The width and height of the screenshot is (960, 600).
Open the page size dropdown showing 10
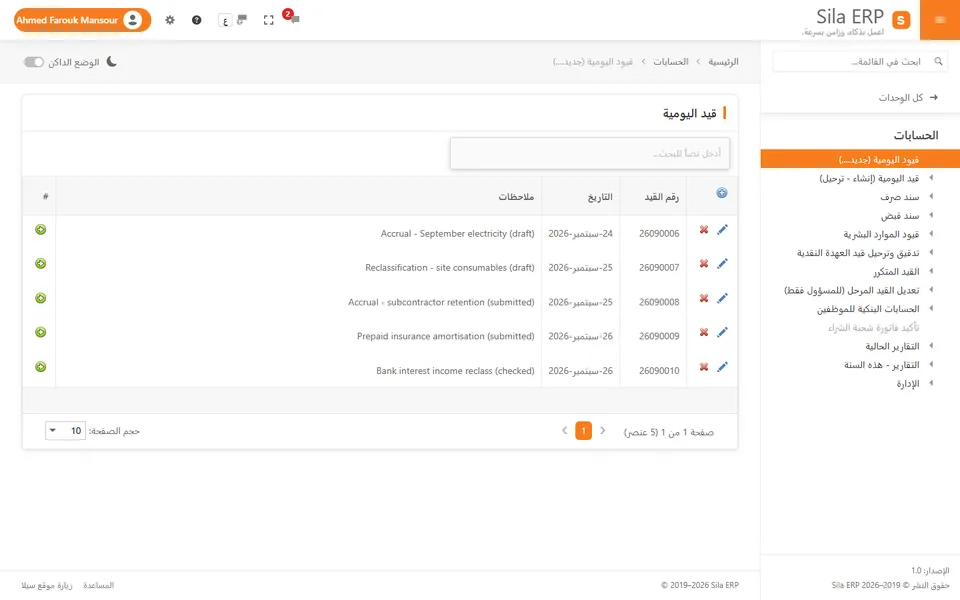click(65, 430)
